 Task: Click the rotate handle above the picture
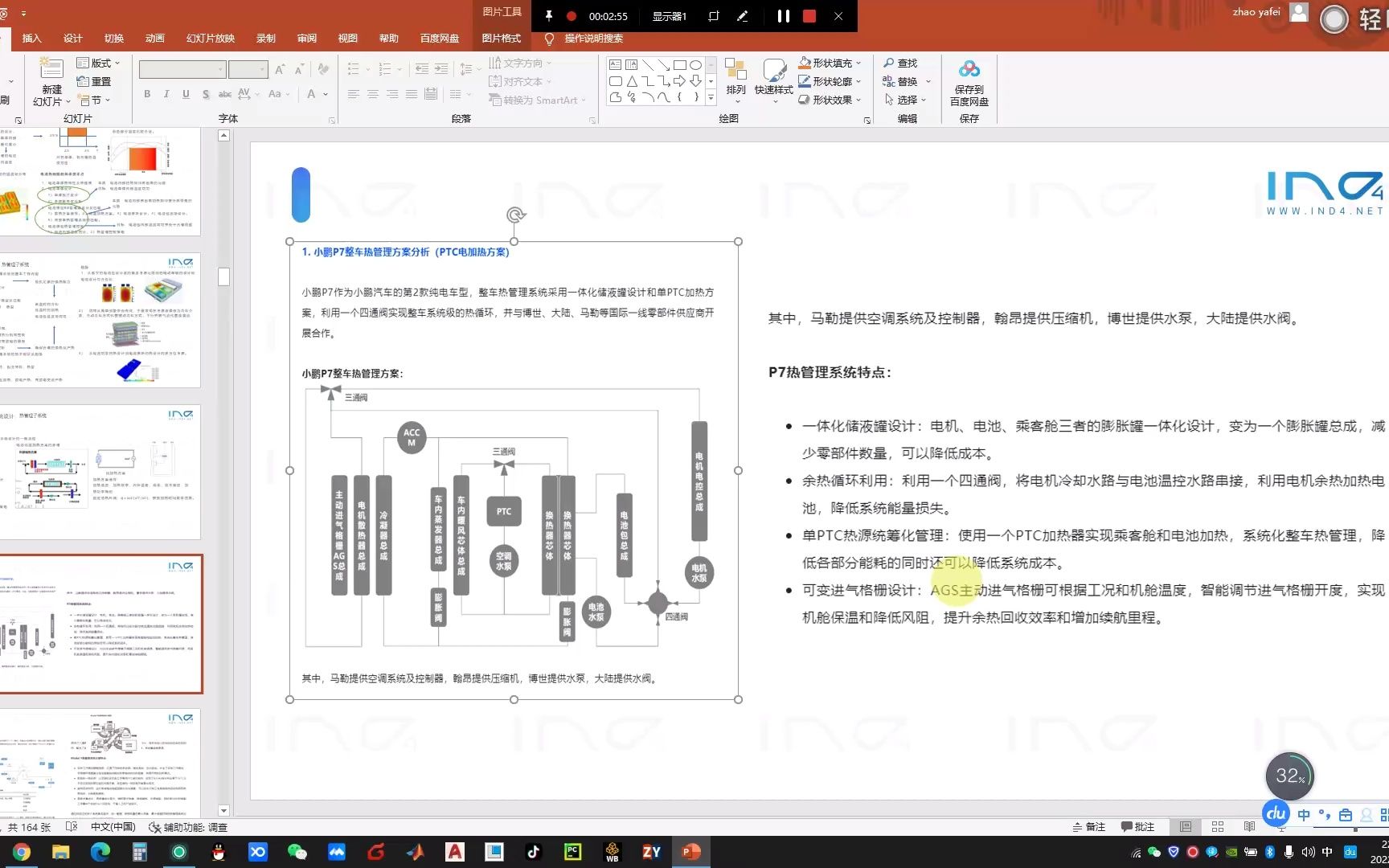point(516,215)
